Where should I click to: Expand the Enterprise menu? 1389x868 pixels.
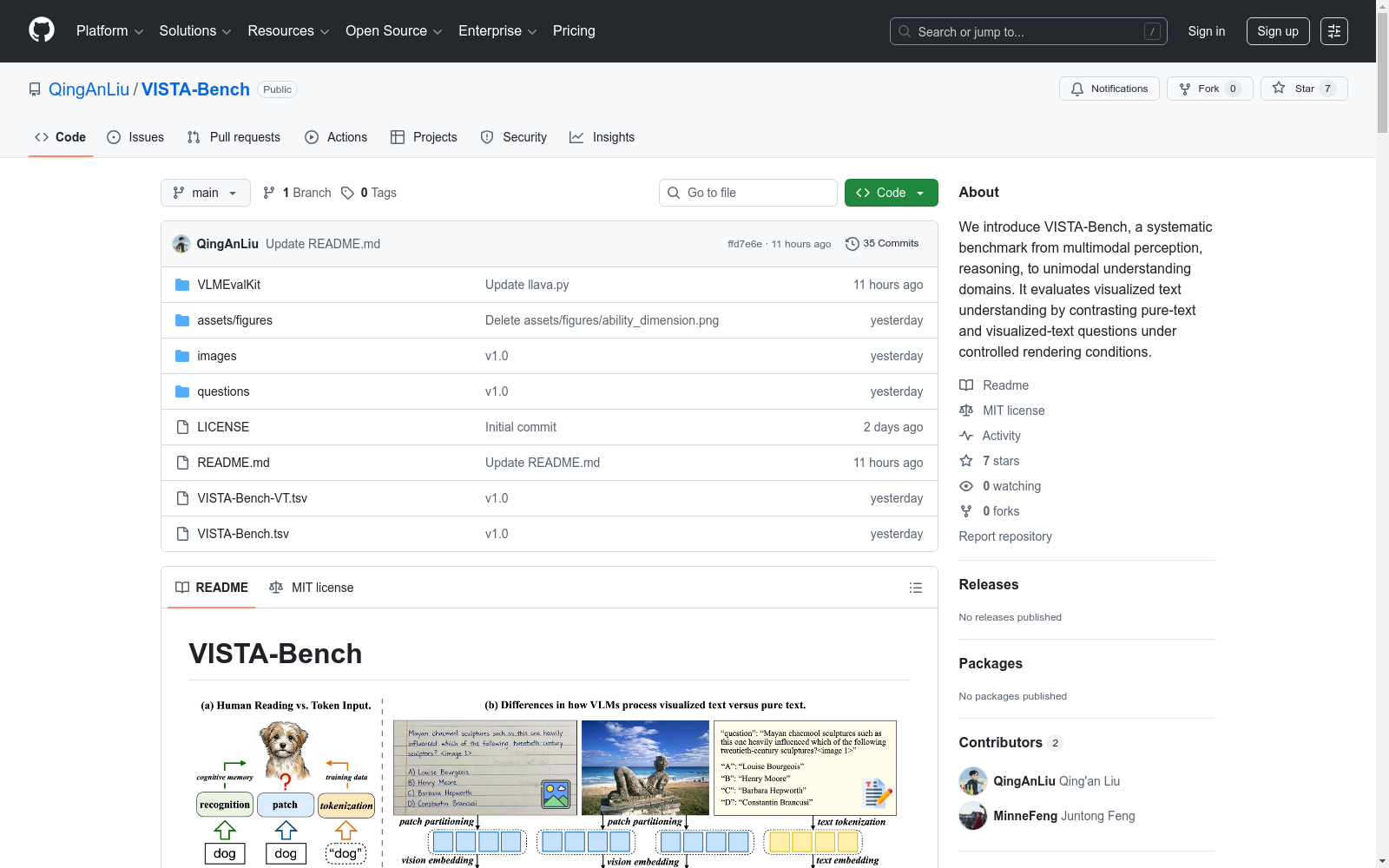497,31
